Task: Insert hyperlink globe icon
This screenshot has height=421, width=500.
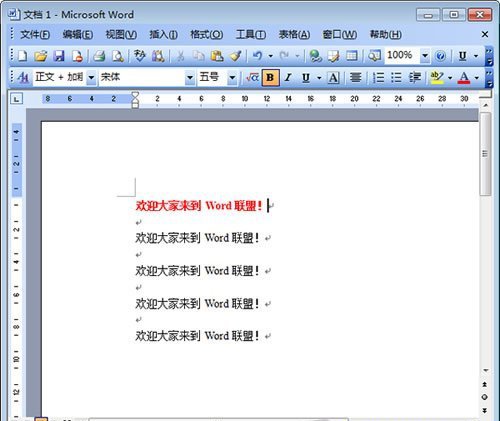Action: (315, 56)
